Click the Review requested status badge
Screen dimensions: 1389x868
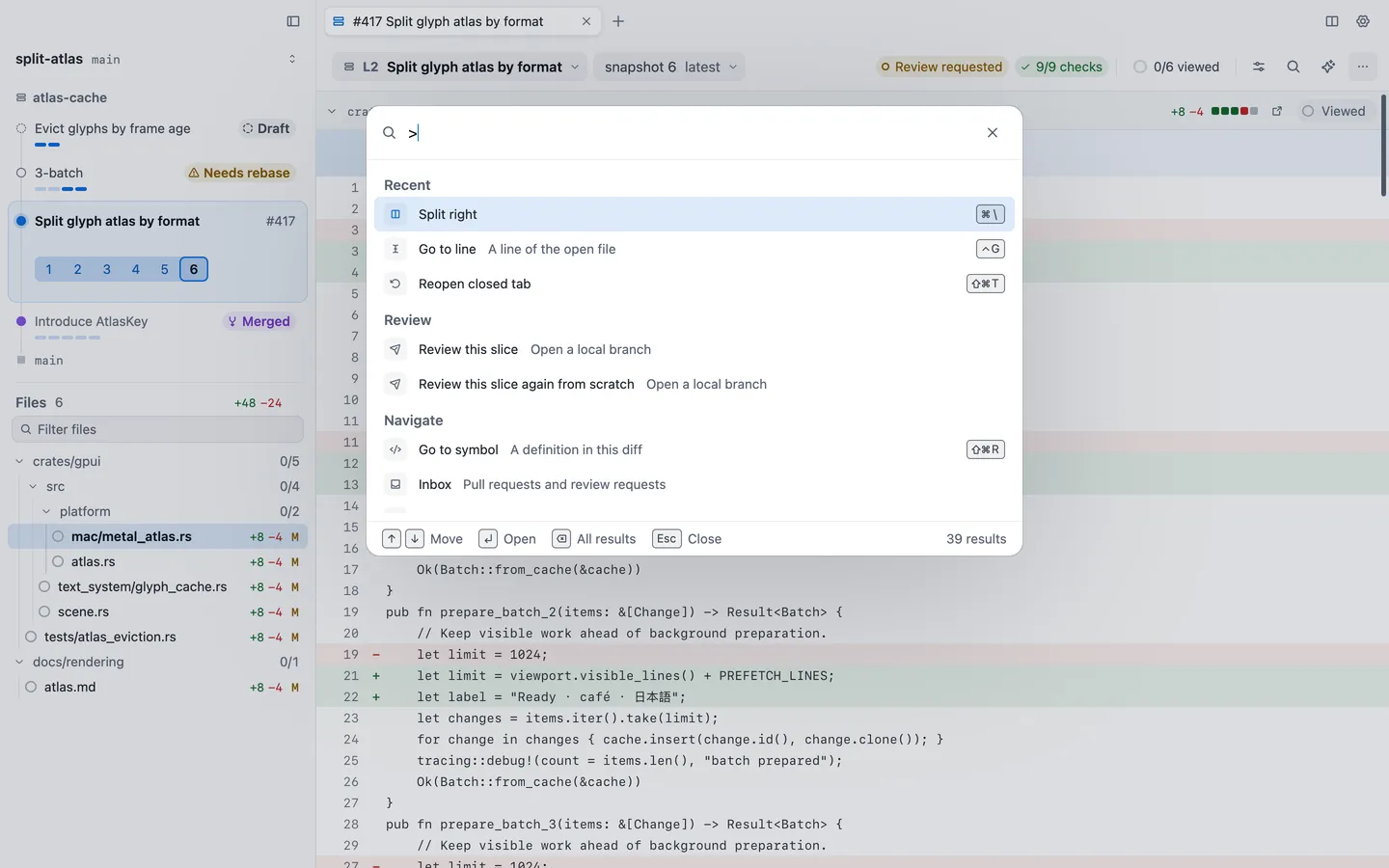(x=941, y=67)
